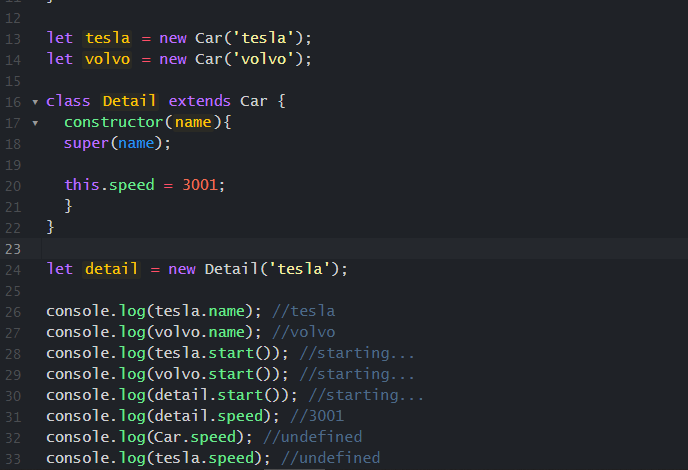Screen dimensions: 688x470
Task: Click line number 14 in gutter
Action: (13, 60)
